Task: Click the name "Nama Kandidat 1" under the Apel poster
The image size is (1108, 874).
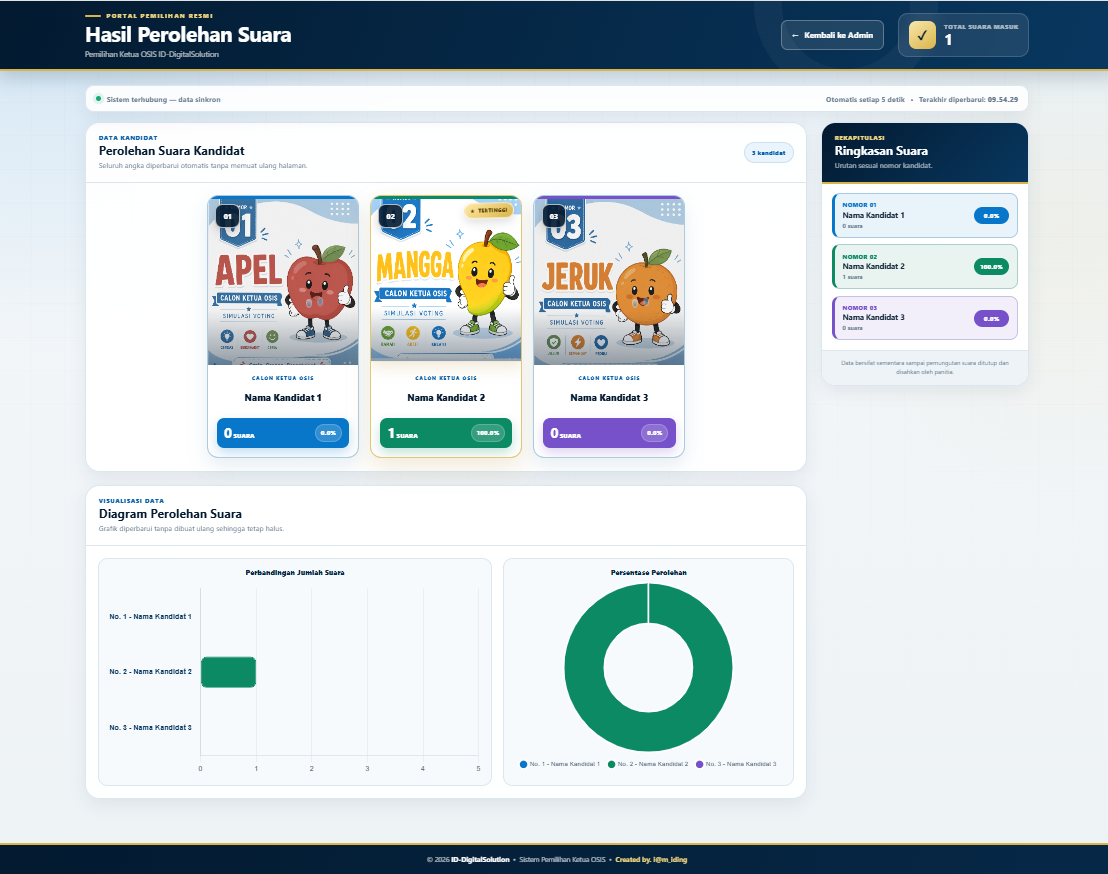Action: tap(283, 398)
